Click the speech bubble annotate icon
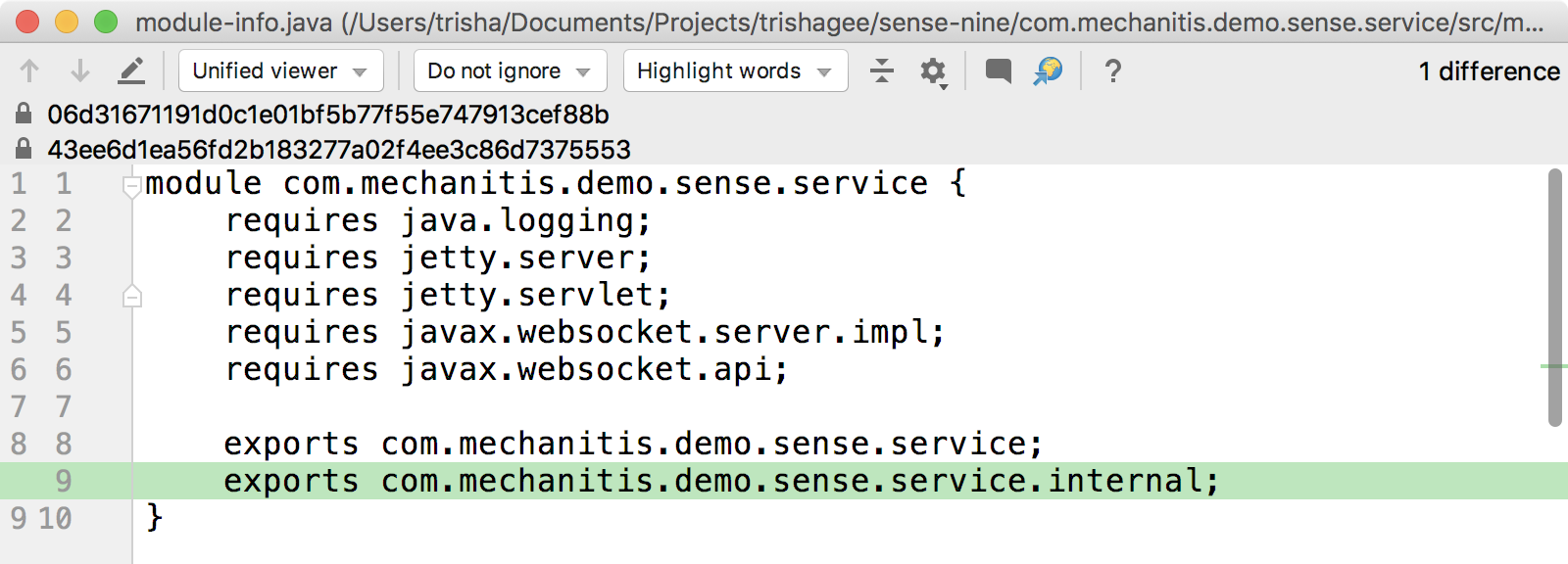The height and width of the screenshot is (564, 1568). pyautogui.click(x=999, y=70)
